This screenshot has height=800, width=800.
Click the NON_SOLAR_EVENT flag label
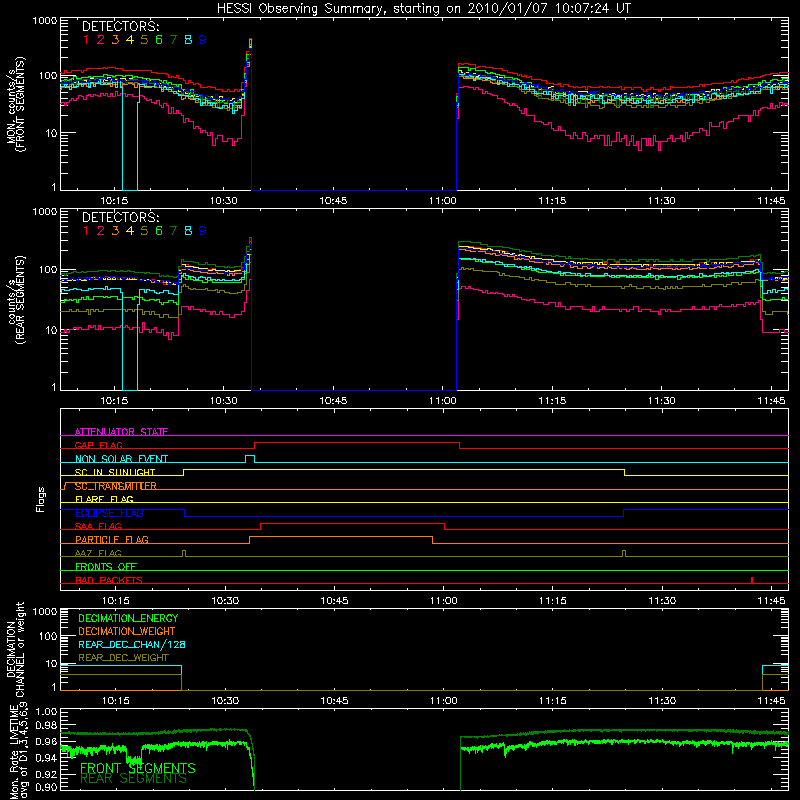(121, 459)
